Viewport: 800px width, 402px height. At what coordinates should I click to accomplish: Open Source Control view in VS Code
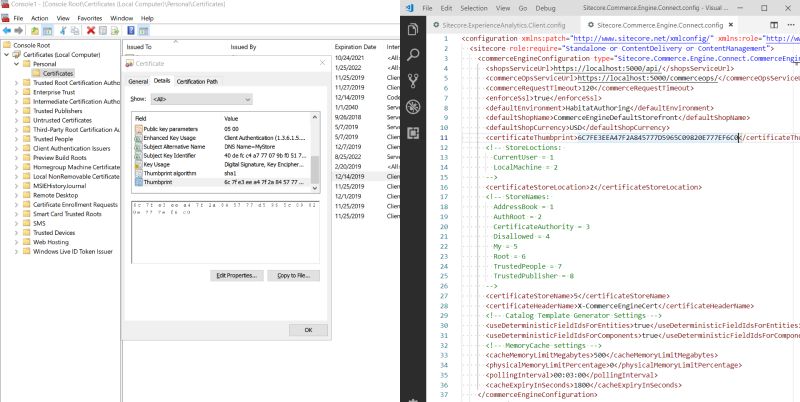point(413,81)
